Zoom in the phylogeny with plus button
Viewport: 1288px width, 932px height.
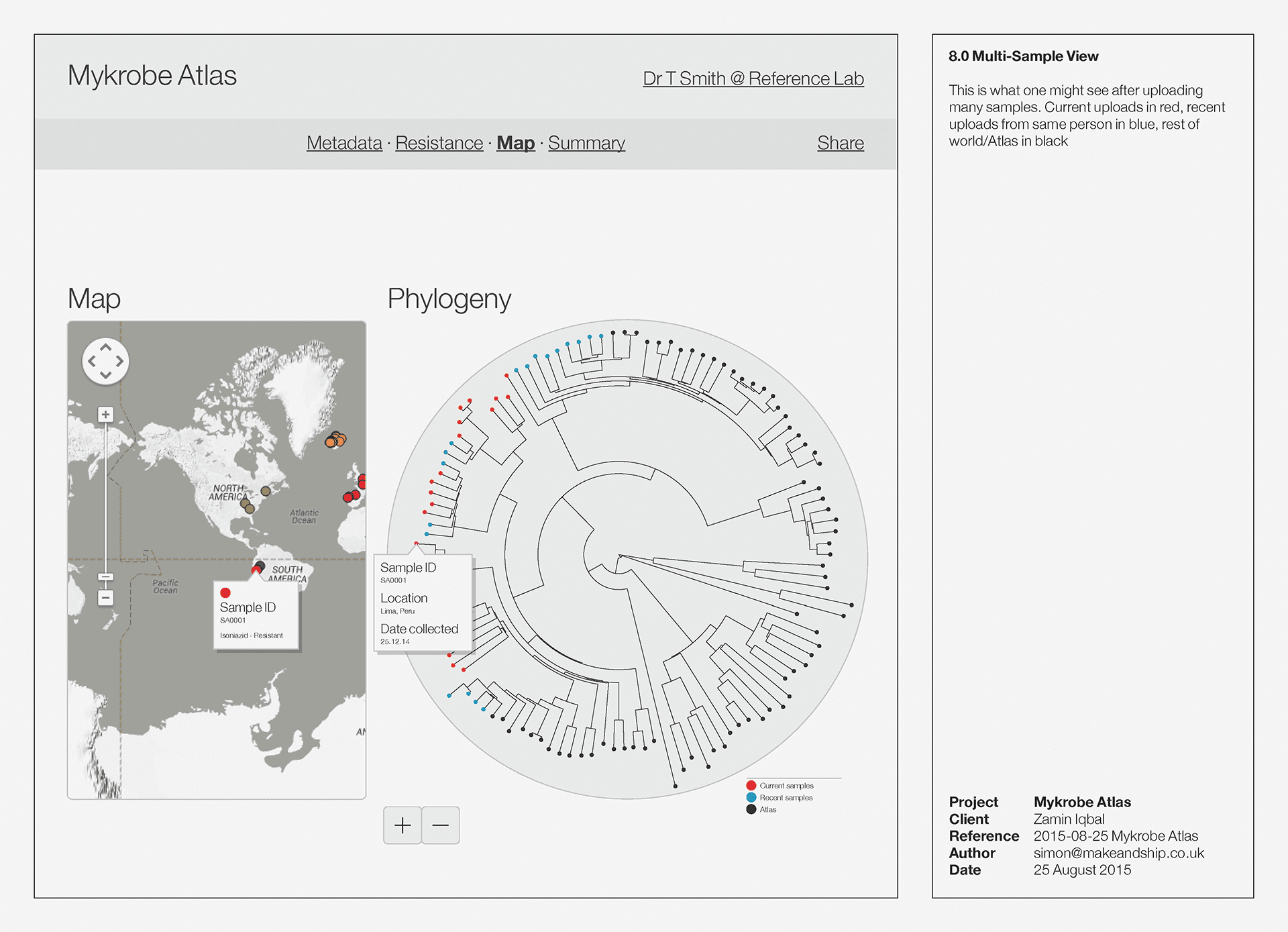point(402,825)
